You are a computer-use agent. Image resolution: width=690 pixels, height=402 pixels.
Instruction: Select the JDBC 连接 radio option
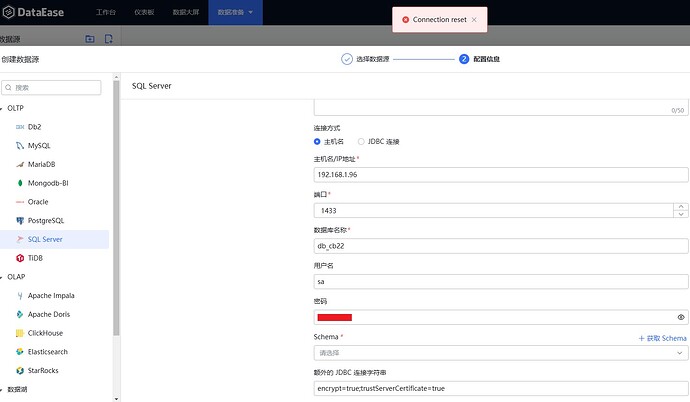(361, 141)
